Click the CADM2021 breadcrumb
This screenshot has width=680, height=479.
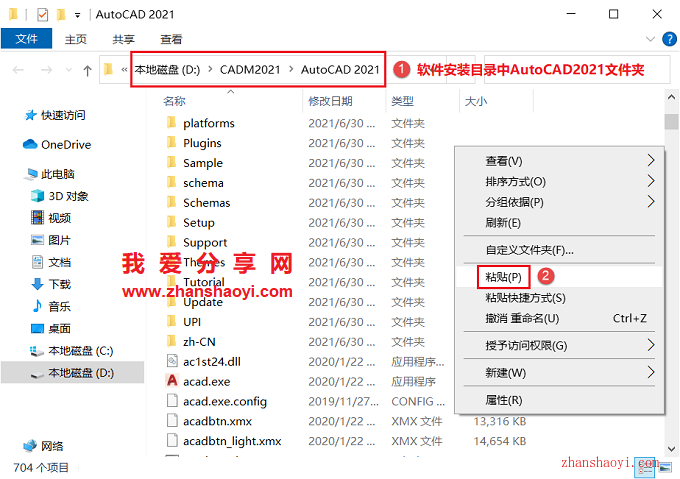[250, 70]
